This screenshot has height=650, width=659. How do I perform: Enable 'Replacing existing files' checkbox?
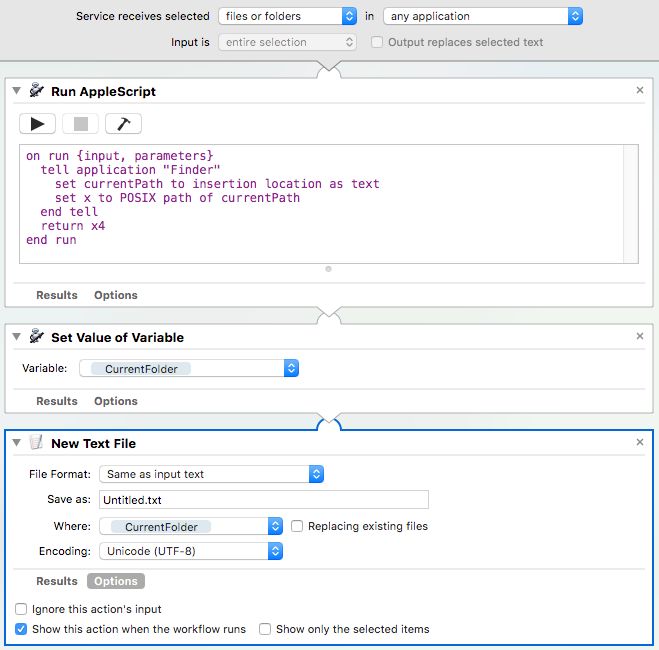pos(297,526)
